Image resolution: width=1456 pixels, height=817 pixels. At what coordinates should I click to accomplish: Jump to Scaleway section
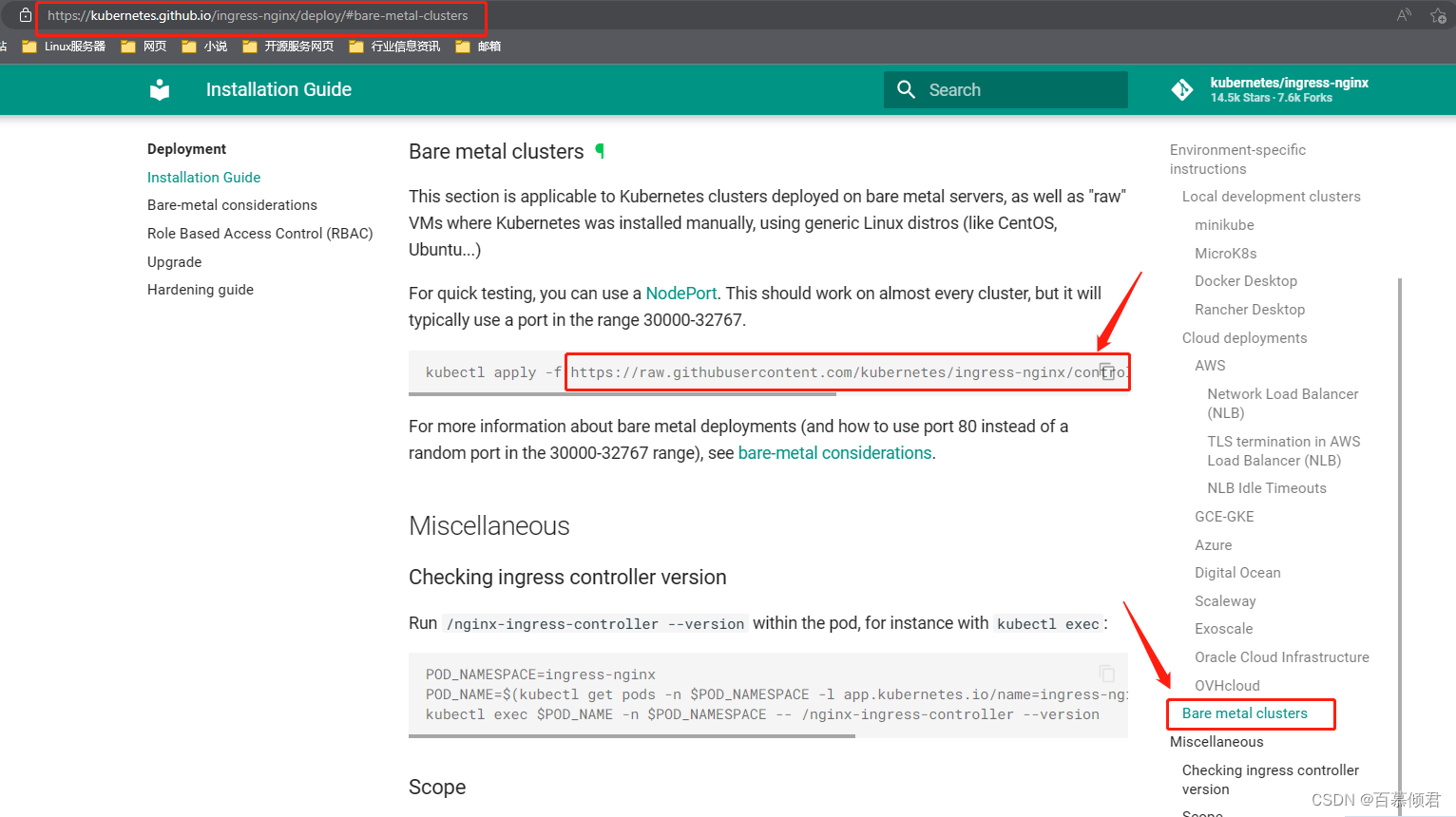coord(1225,601)
